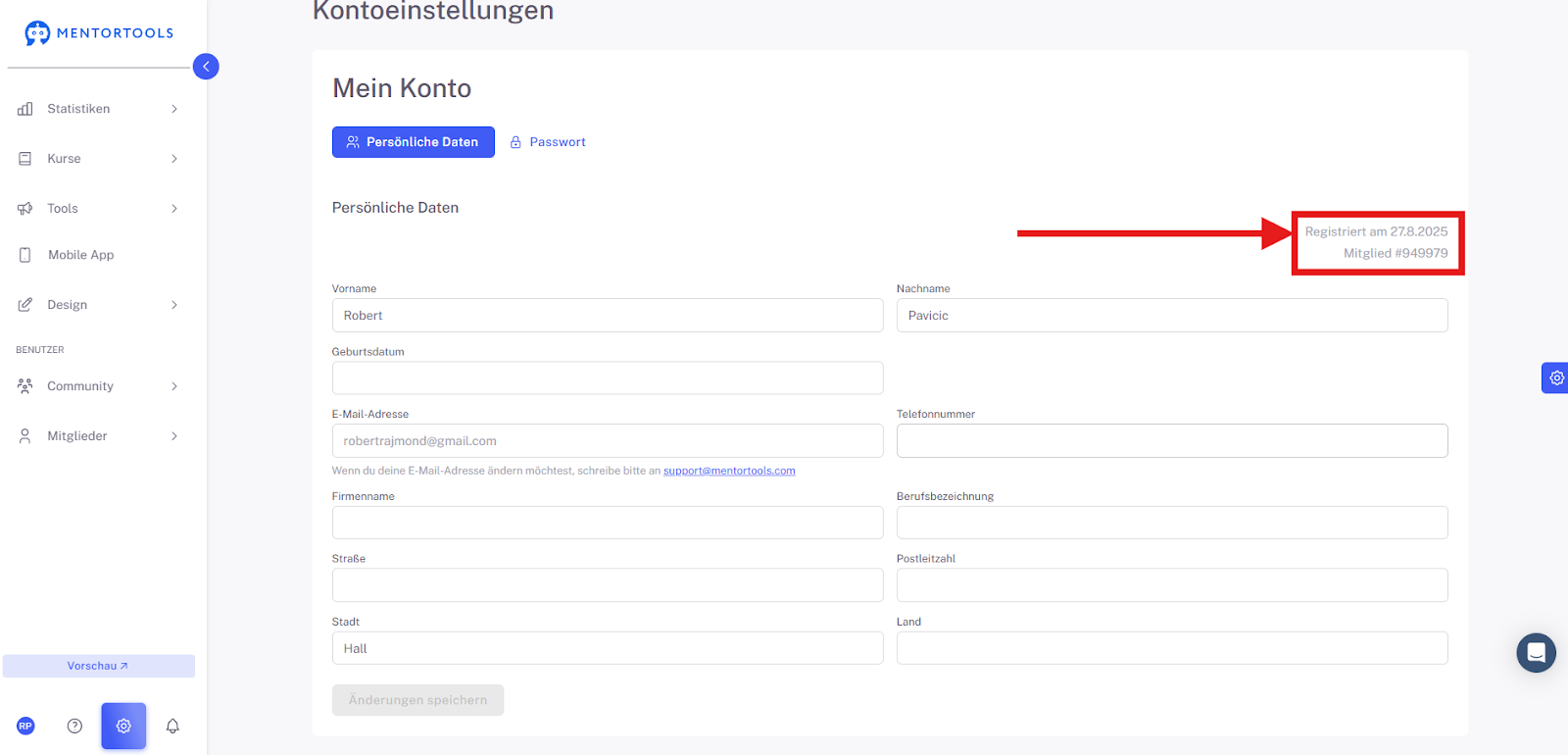Click the Registriert am 27.8.2025 text
This screenshot has width=1568, height=755.
click(1376, 231)
